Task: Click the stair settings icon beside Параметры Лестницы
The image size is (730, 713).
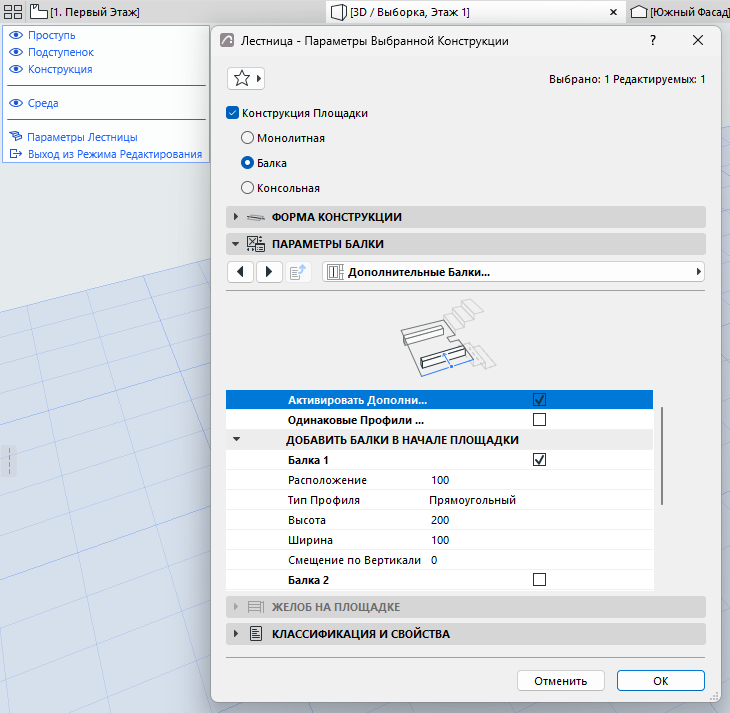Action: click(x=16, y=136)
